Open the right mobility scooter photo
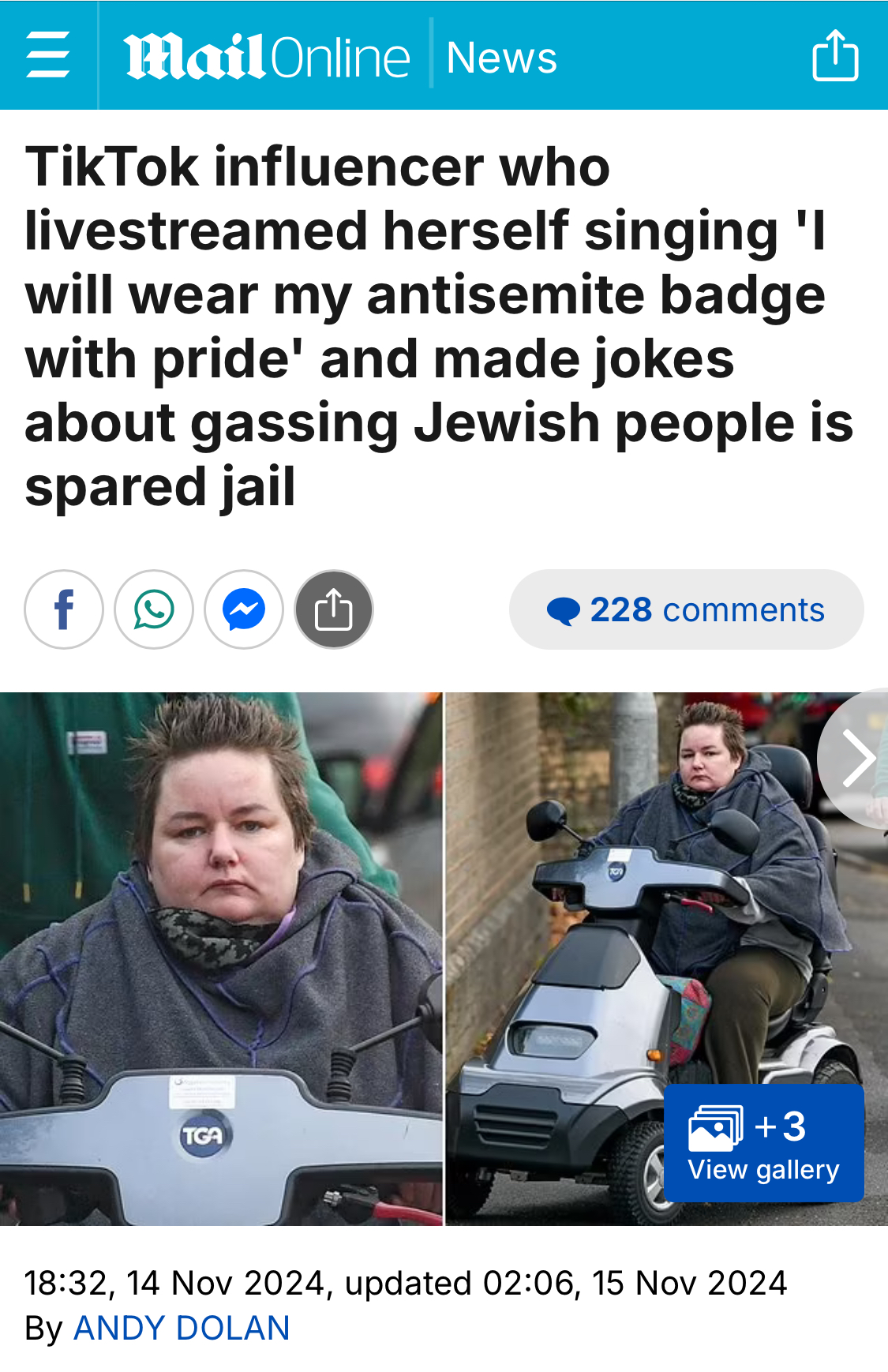888x1372 pixels. point(667,959)
